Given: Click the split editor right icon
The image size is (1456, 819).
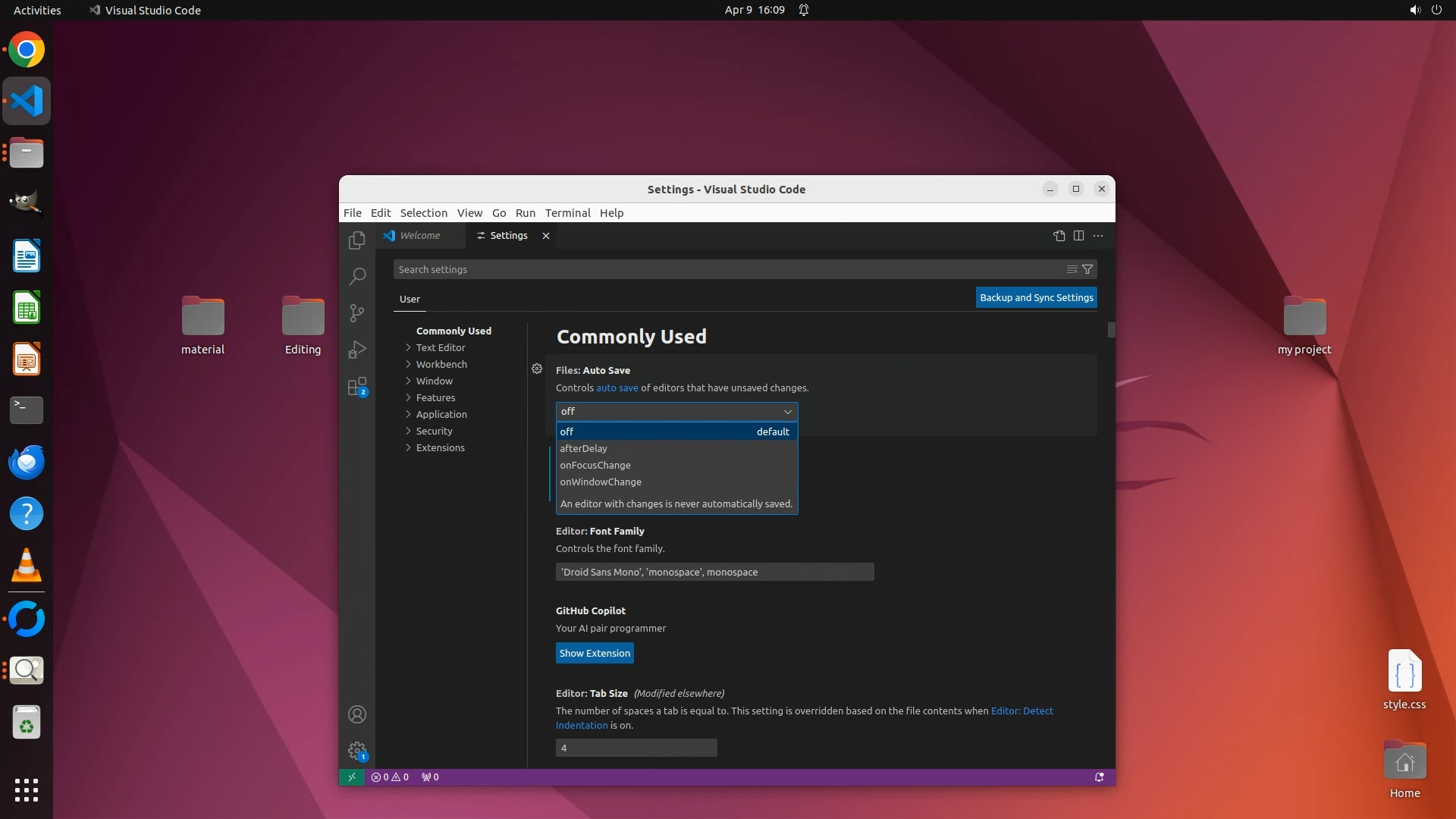Looking at the screenshot, I should pos(1078,236).
